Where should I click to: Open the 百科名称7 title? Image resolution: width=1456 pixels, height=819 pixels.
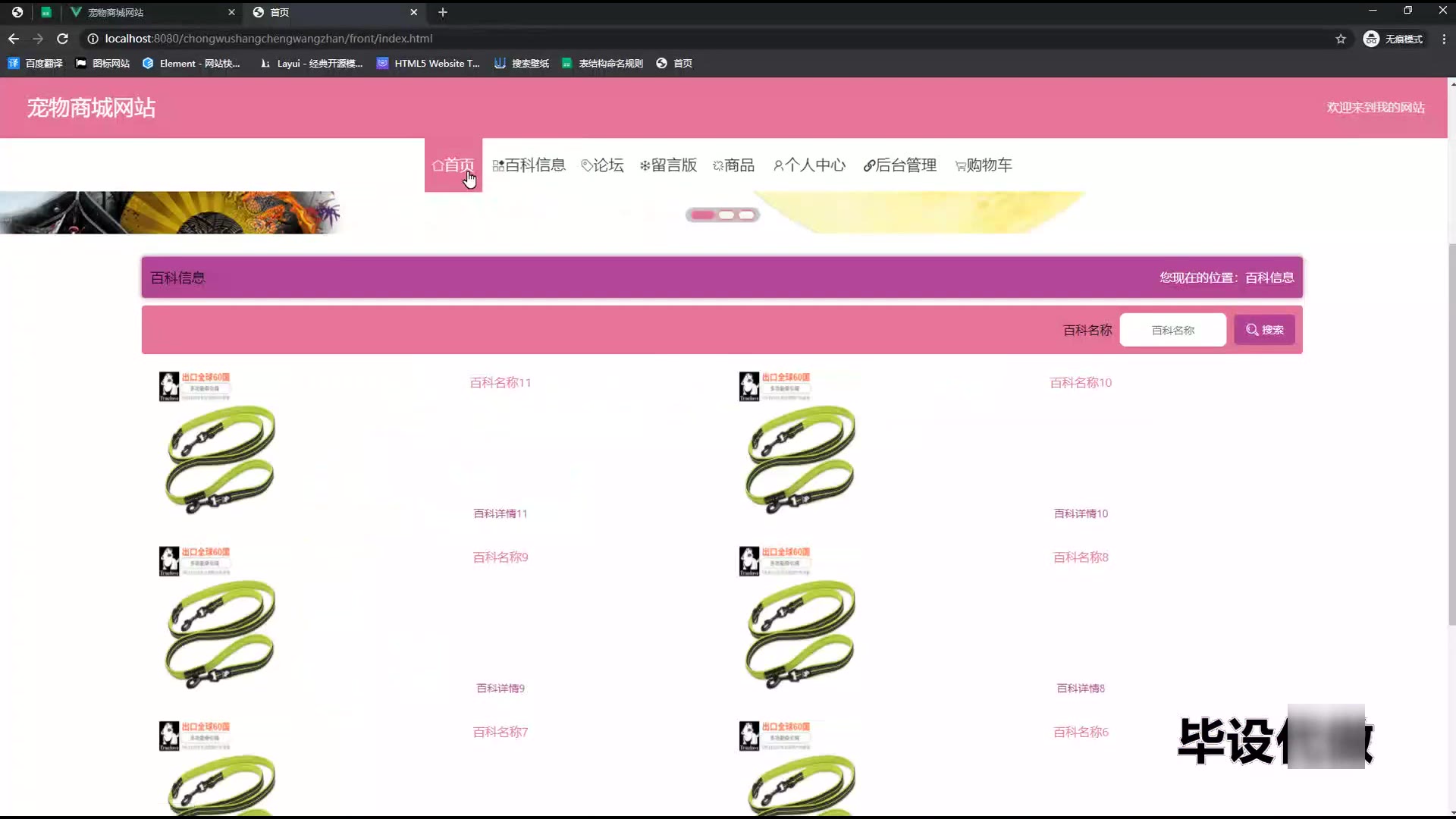(500, 732)
